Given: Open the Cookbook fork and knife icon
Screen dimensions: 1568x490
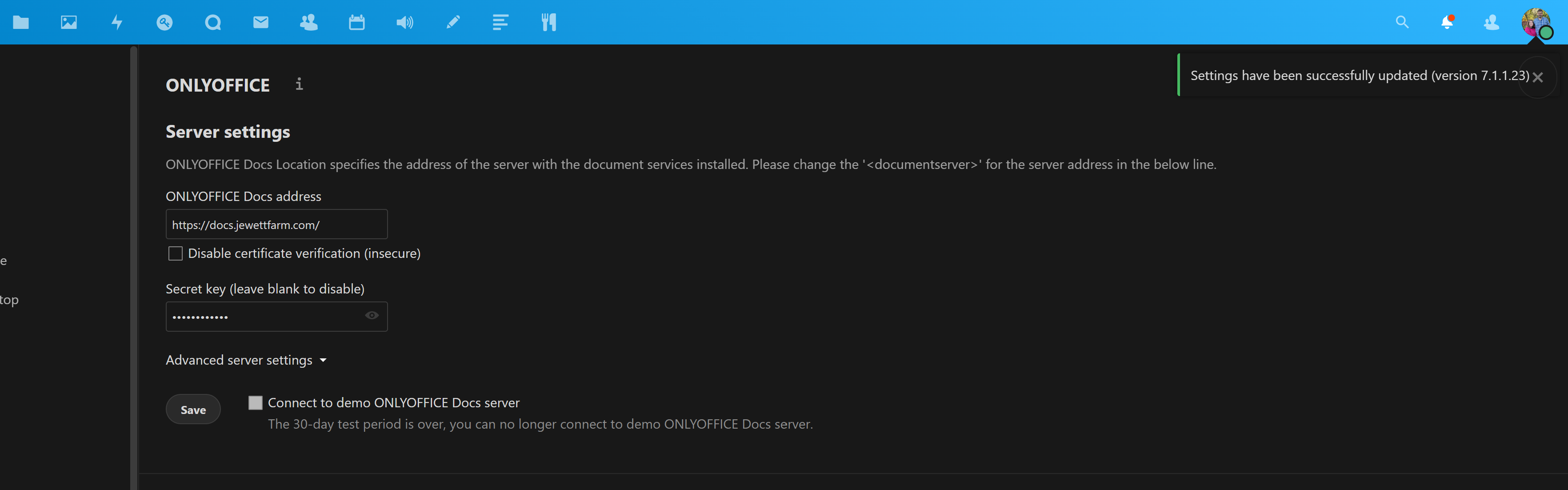Looking at the screenshot, I should click(548, 23).
